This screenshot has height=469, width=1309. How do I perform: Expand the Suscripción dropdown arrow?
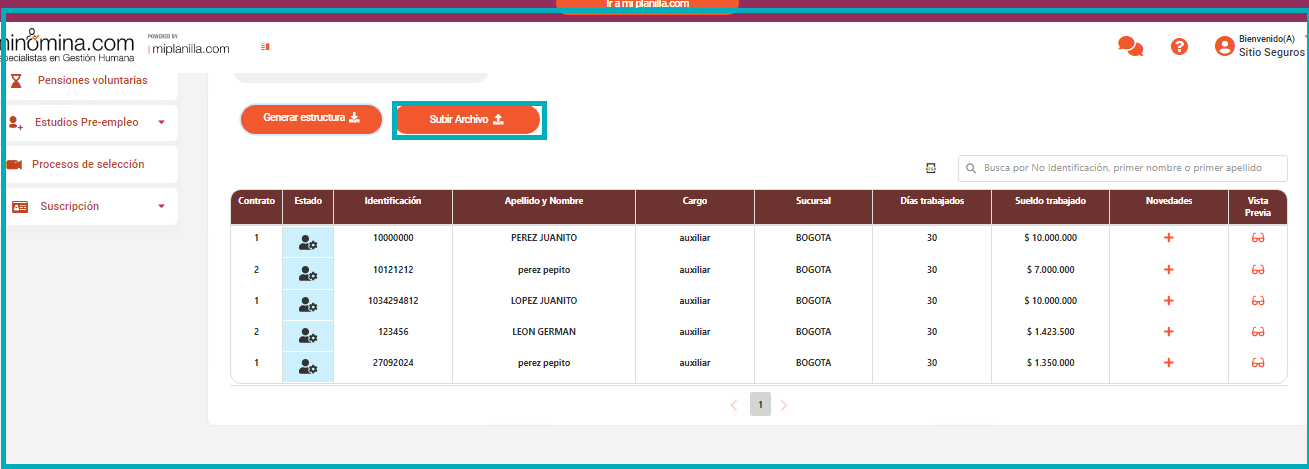[161, 207]
